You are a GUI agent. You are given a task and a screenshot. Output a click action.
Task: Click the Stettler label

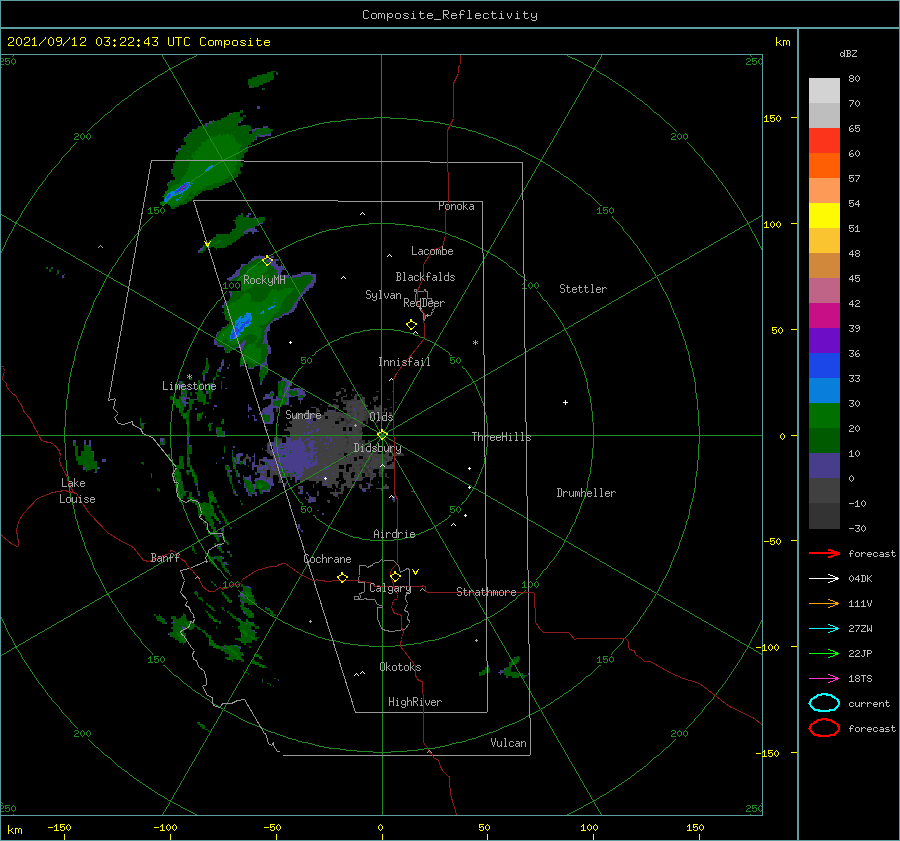[x=583, y=289]
